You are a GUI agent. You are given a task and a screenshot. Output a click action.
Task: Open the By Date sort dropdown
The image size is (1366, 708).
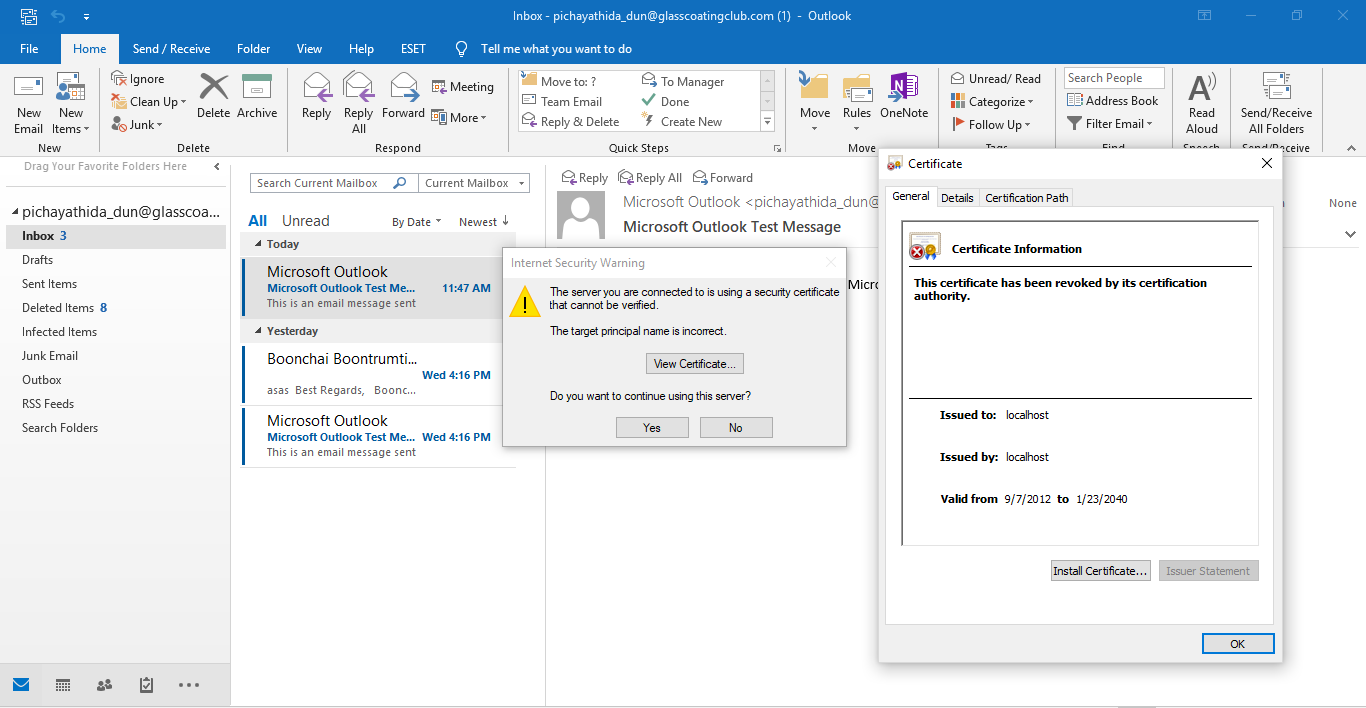pos(417,222)
